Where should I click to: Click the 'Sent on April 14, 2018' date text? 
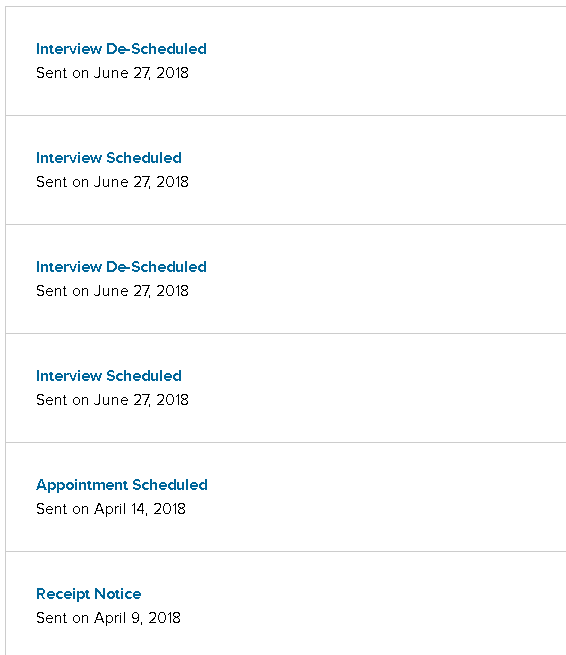[x=111, y=509]
